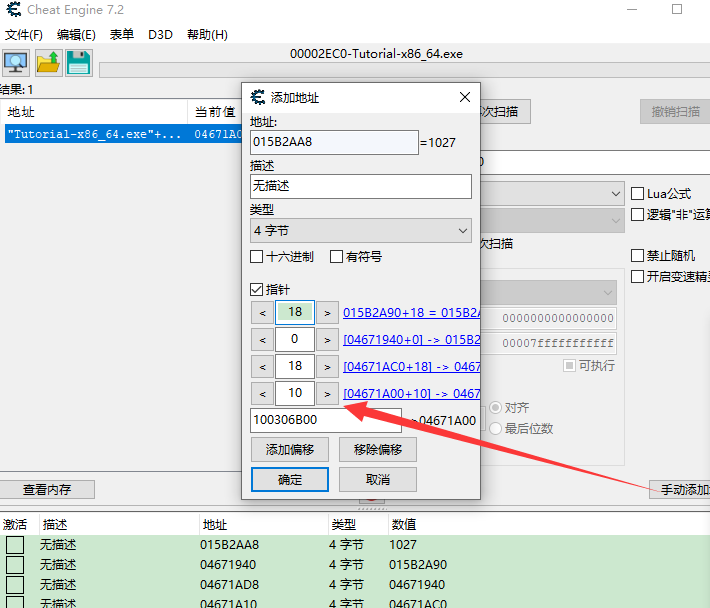
Task: Enable the Lua公式 checkbox
Action: pyautogui.click(x=638, y=194)
